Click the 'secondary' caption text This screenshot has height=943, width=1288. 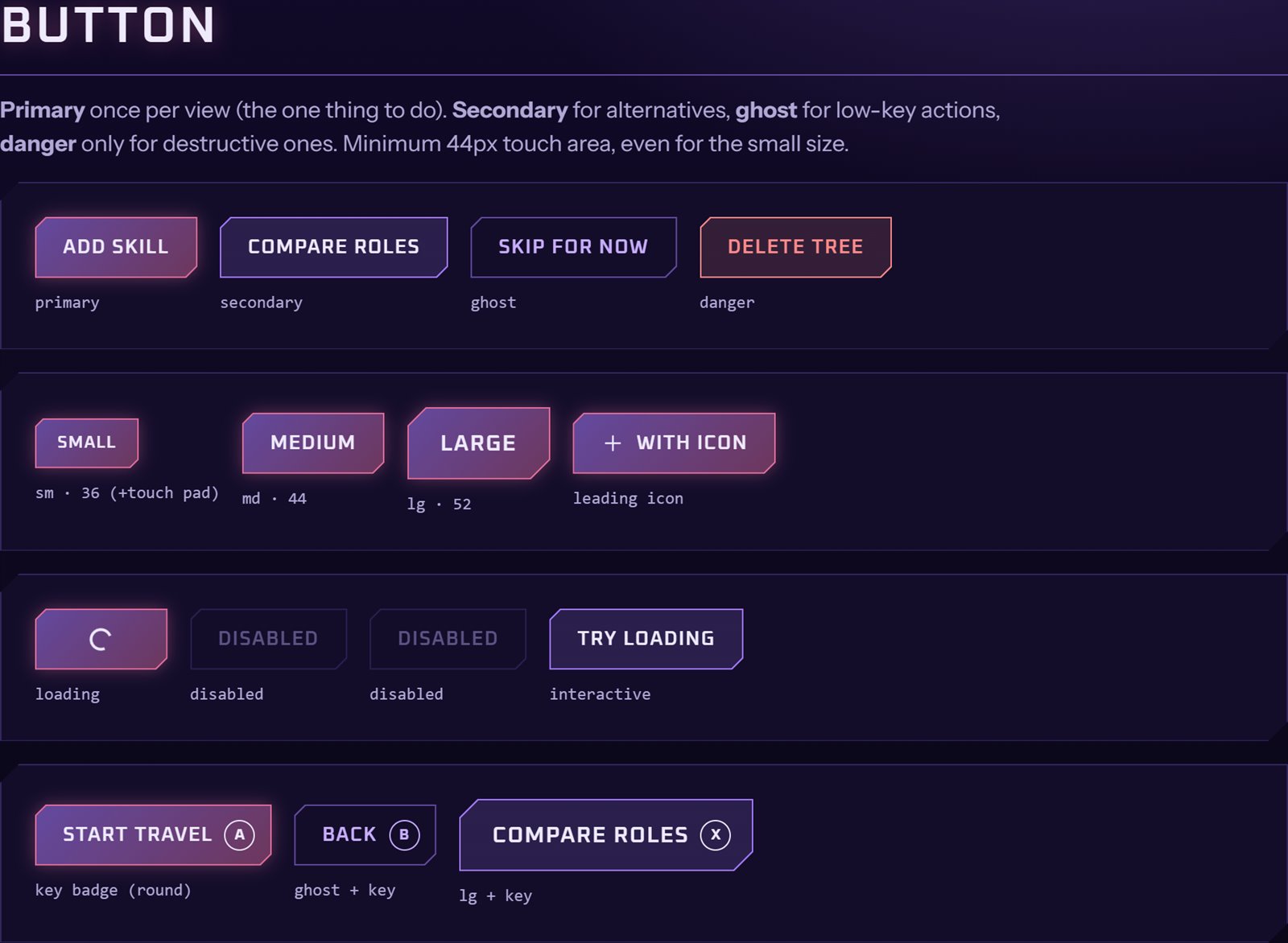[x=262, y=303]
